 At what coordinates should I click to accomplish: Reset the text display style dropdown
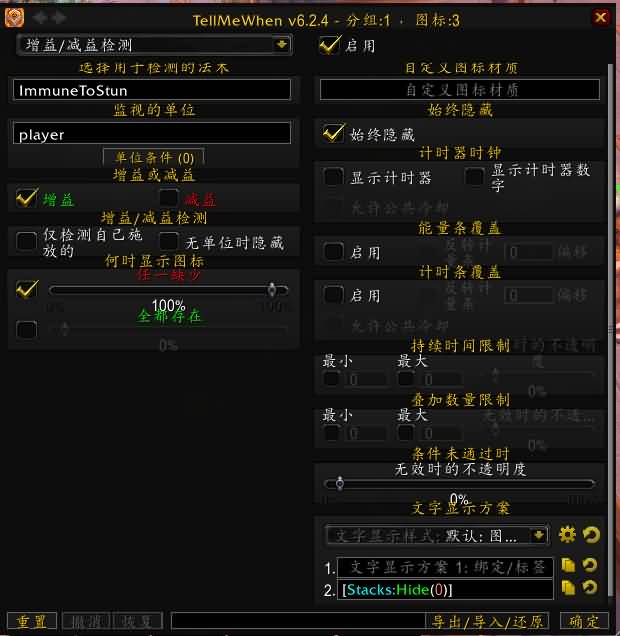pyautogui.click(x=591, y=534)
